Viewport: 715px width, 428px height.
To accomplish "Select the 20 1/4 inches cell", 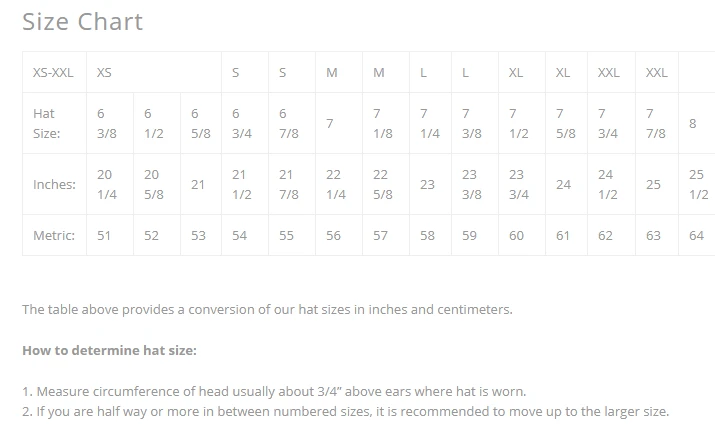I will (x=106, y=184).
